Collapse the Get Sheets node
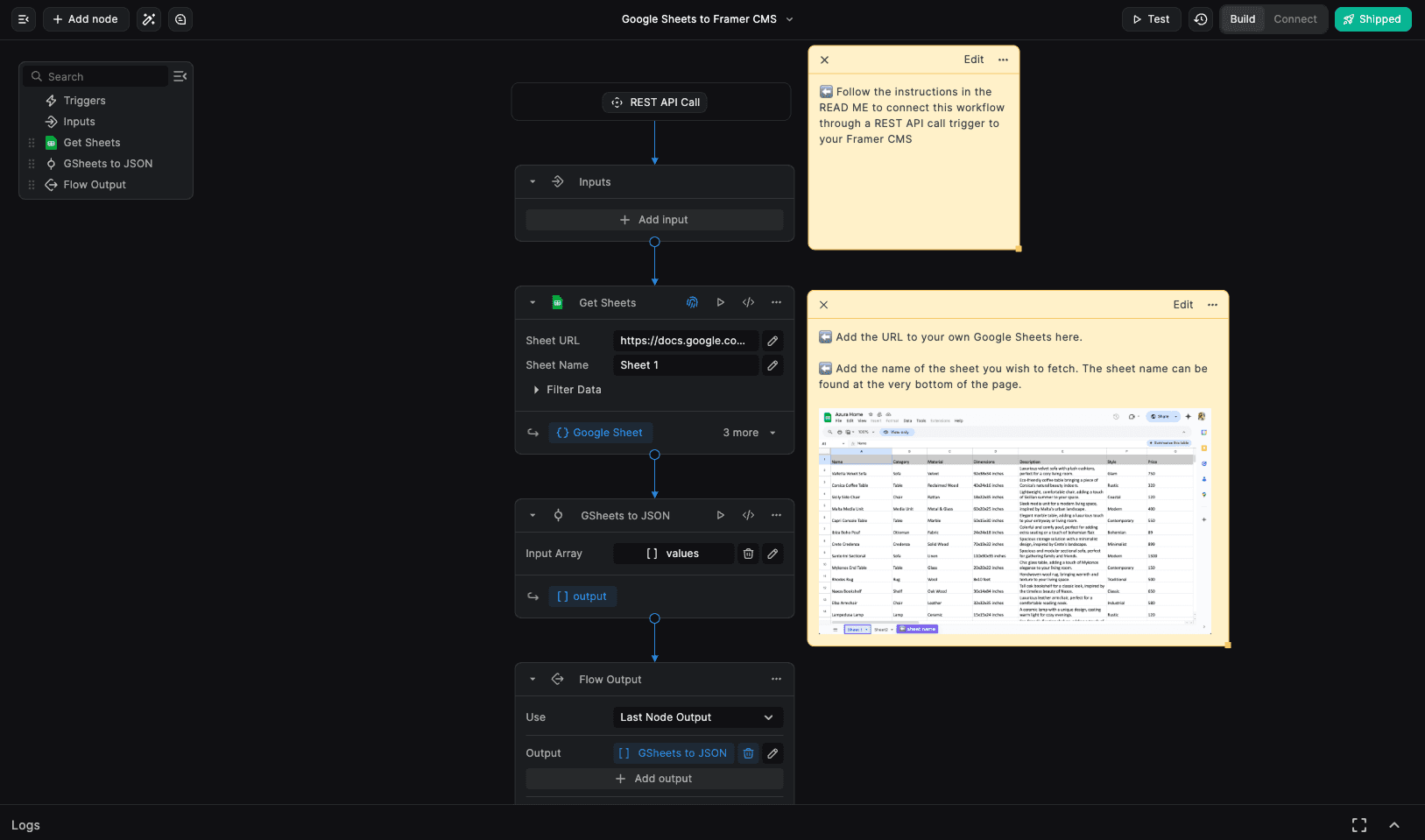Screen dimensions: 1425x840 tap(533, 303)
